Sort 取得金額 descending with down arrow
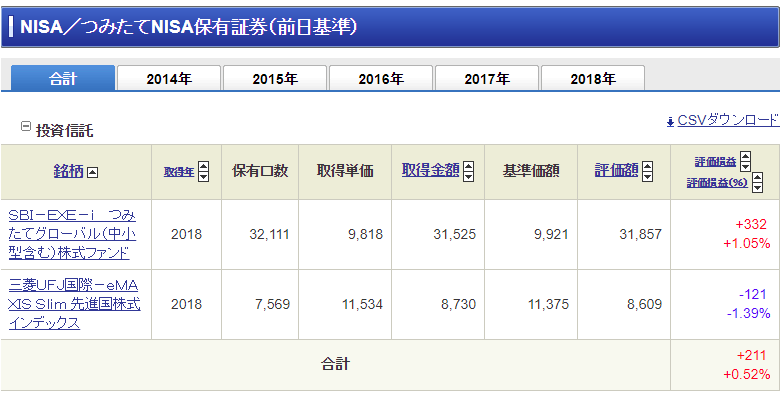 (x=468, y=177)
